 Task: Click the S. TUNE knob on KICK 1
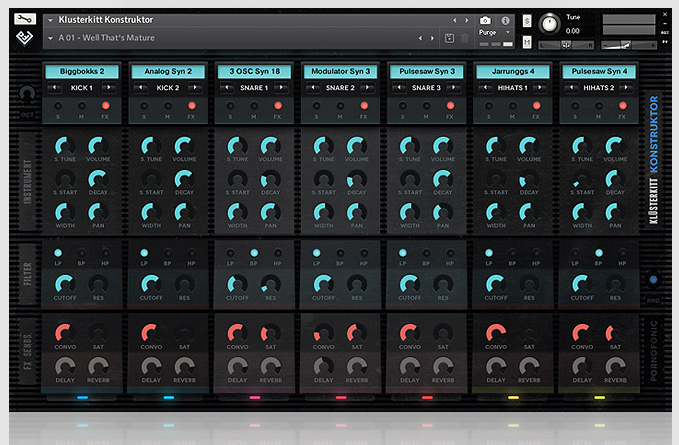click(x=65, y=146)
